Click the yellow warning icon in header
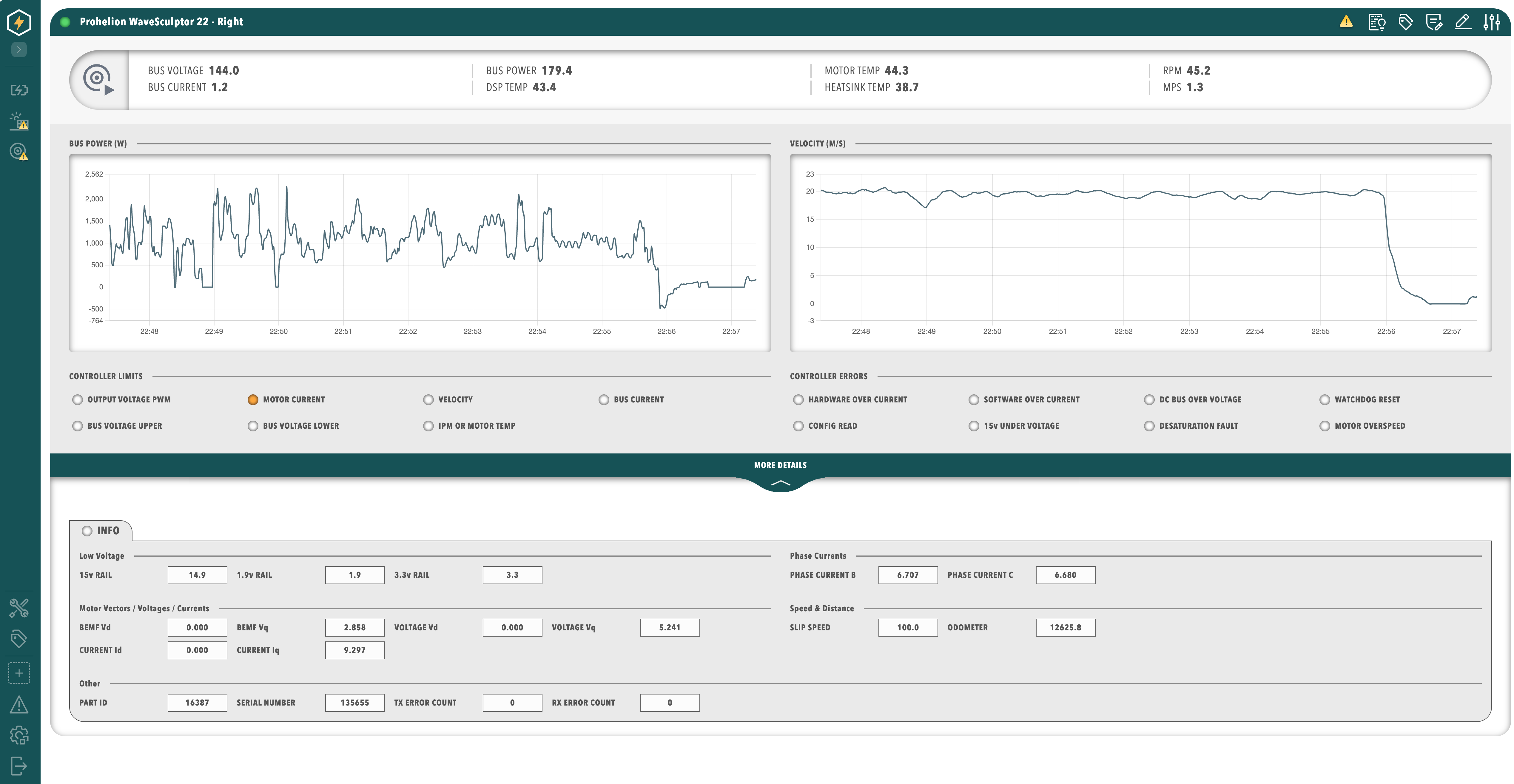 click(1347, 22)
